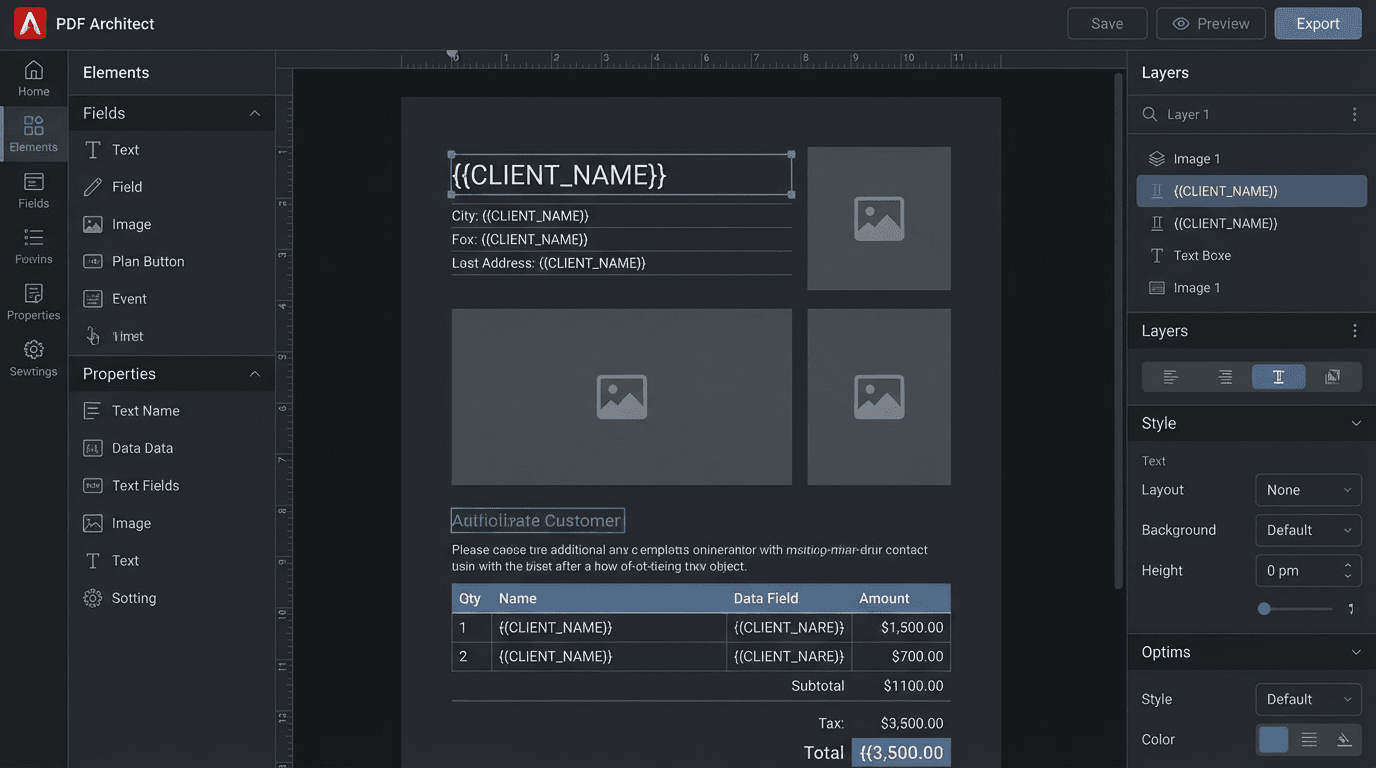Switch to the Elements sidebar tab

pyautogui.click(x=33, y=133)
